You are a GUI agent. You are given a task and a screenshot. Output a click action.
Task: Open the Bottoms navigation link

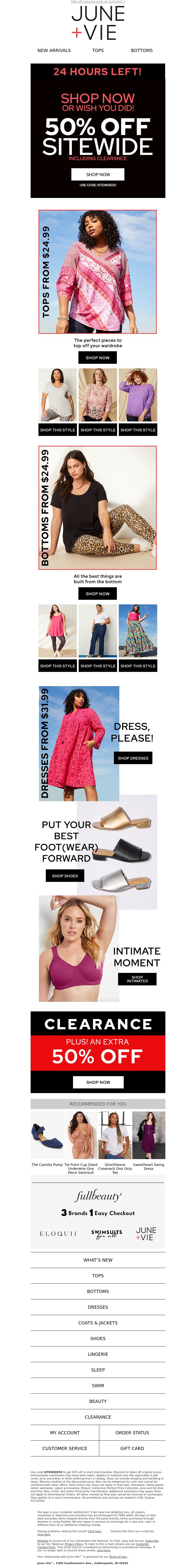click(142, 51)
